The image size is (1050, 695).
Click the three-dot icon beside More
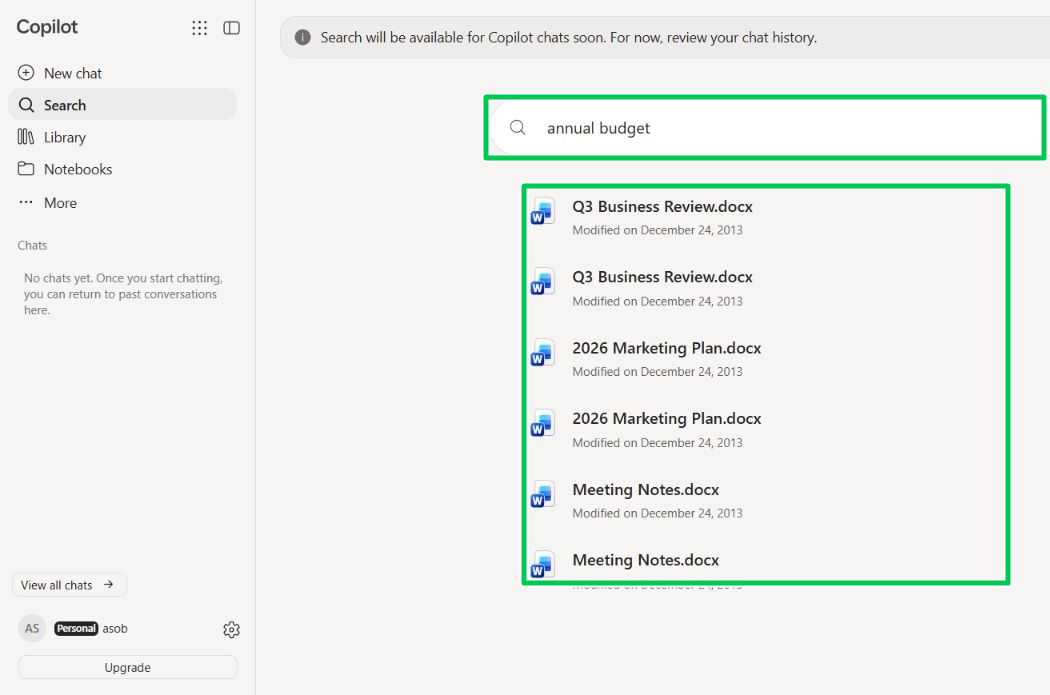coord(25,202)
